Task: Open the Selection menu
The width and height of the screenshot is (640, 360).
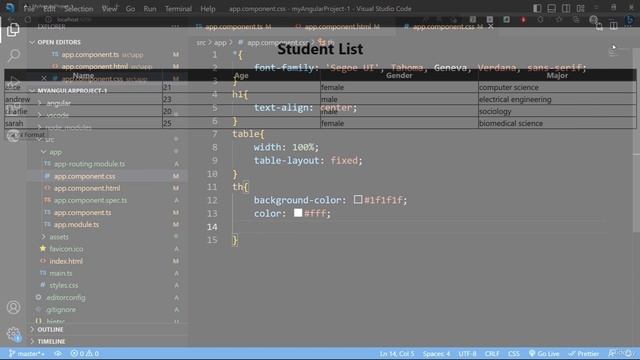Action: (x=78, y=9)
